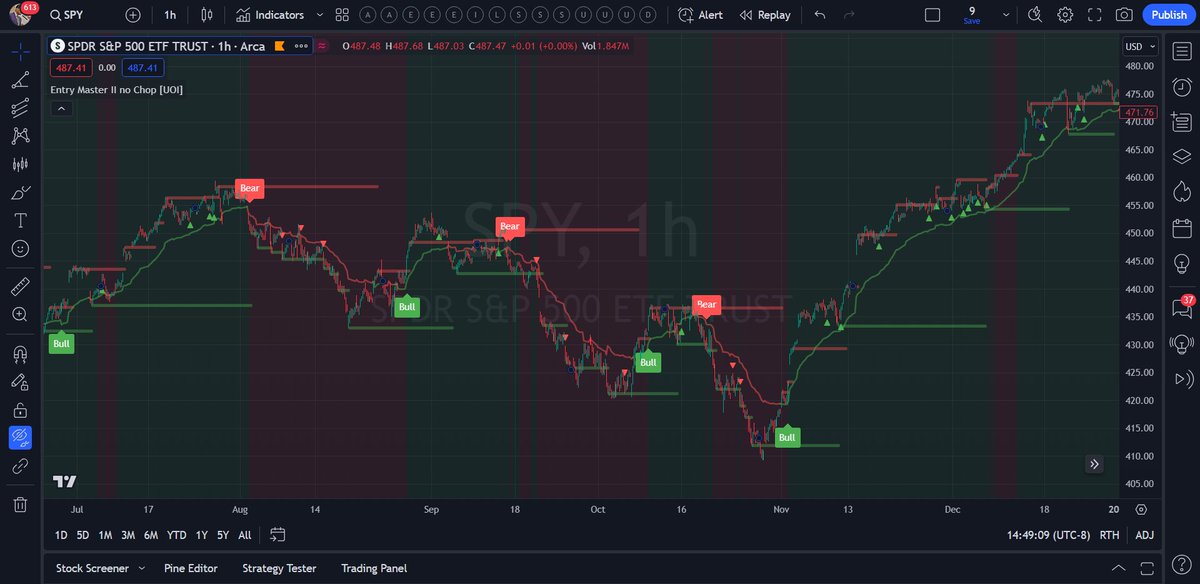The height and width of the screenshot is (584, 1200).
Task: Open the layers data window icon
Action: [1181, 156]
